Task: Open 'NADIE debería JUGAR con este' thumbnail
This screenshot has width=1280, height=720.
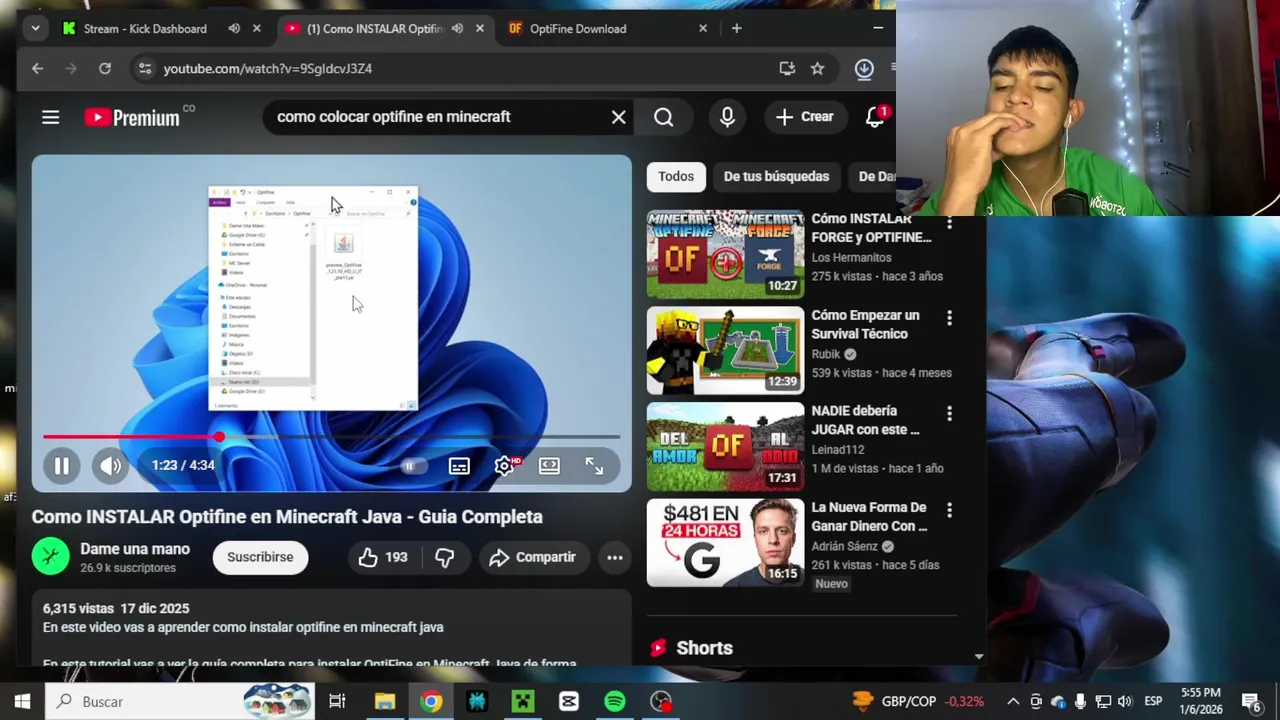Action: (x=725, y=447)
